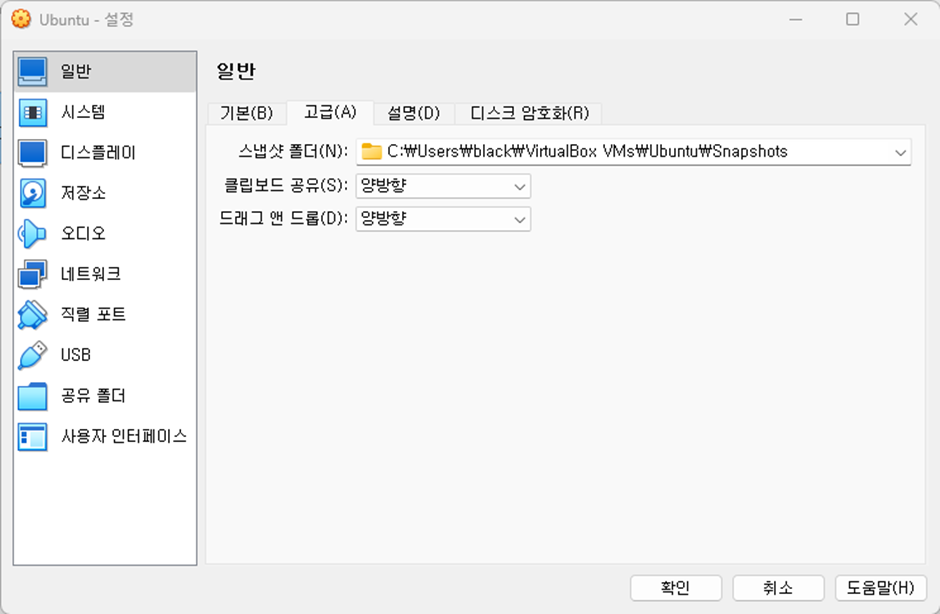Image resolution: width=940 pixels, height=614 pixels.
Task: Switch to the 기본(B) tab
Action: coord(246,113)
